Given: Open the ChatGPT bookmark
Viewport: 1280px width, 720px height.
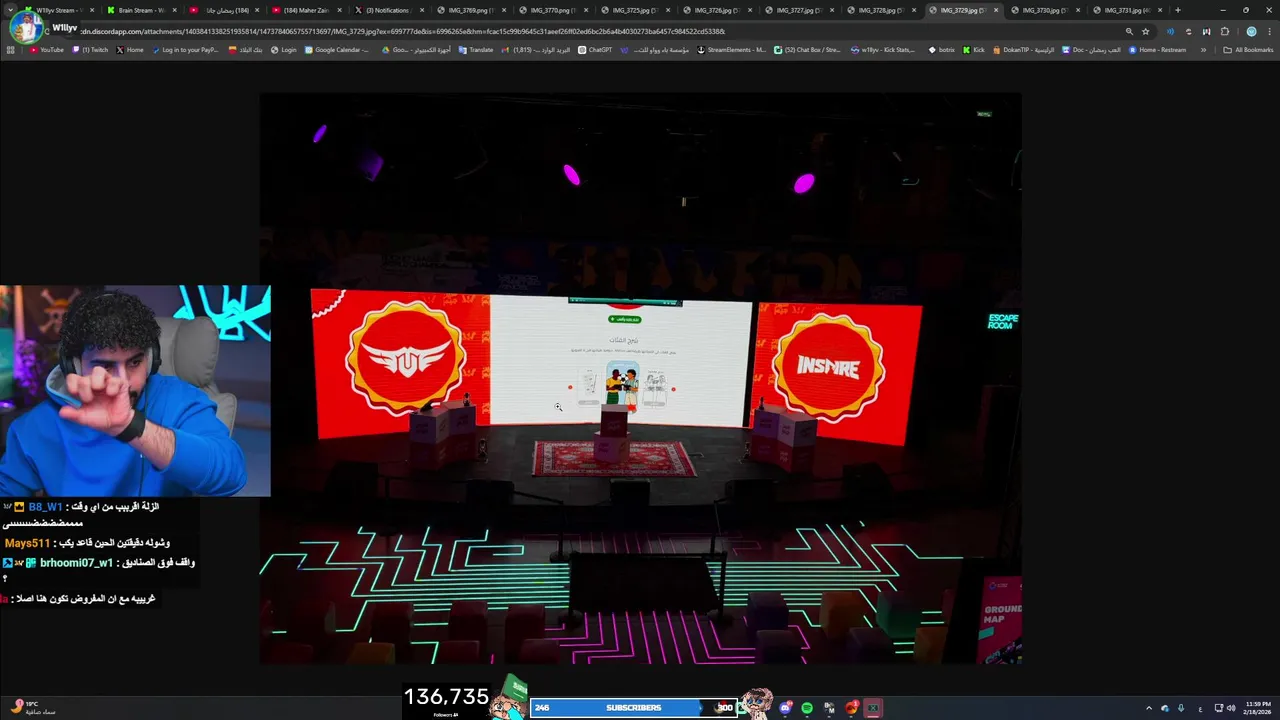Looking at the screenshot, I should click(595, 50).
